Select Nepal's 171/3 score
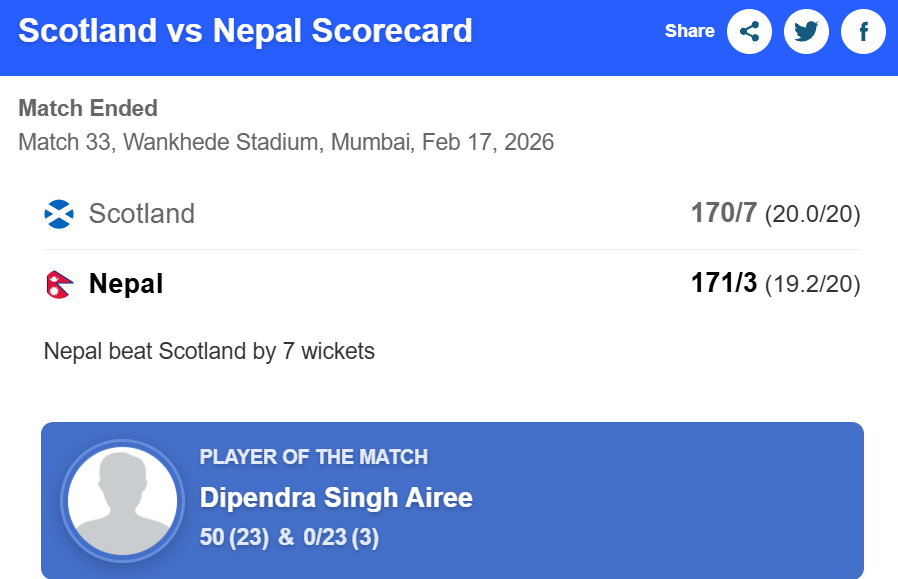Image resolution: width=898 pixels, height=579 pixels. [x=723, y=284]
